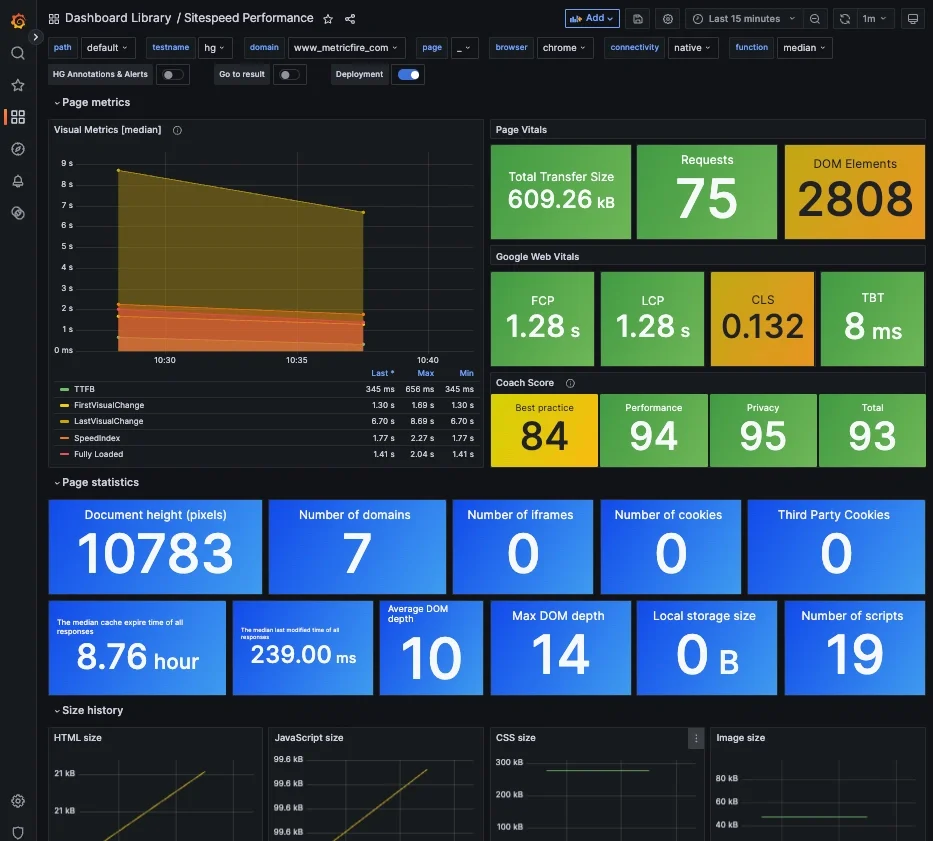Screen dimensions: 933x841
Task: Open dashboard settings gear
Action: pyautogui.click(x=668, y=18)
